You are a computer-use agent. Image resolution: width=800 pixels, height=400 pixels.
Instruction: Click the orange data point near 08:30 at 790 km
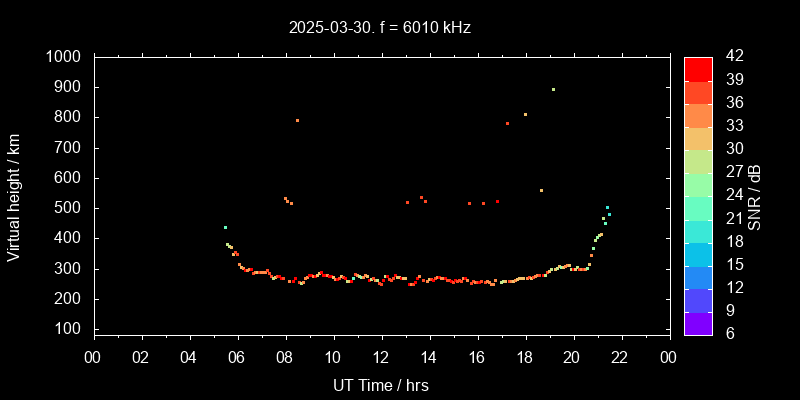[297, 120]
